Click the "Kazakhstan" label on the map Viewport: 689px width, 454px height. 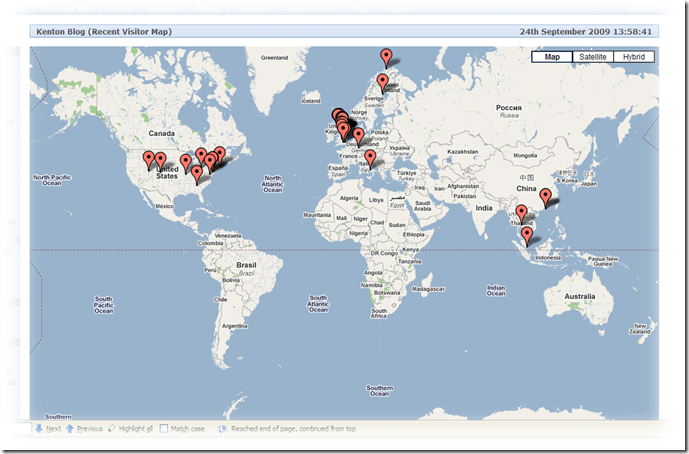point(463,152)
